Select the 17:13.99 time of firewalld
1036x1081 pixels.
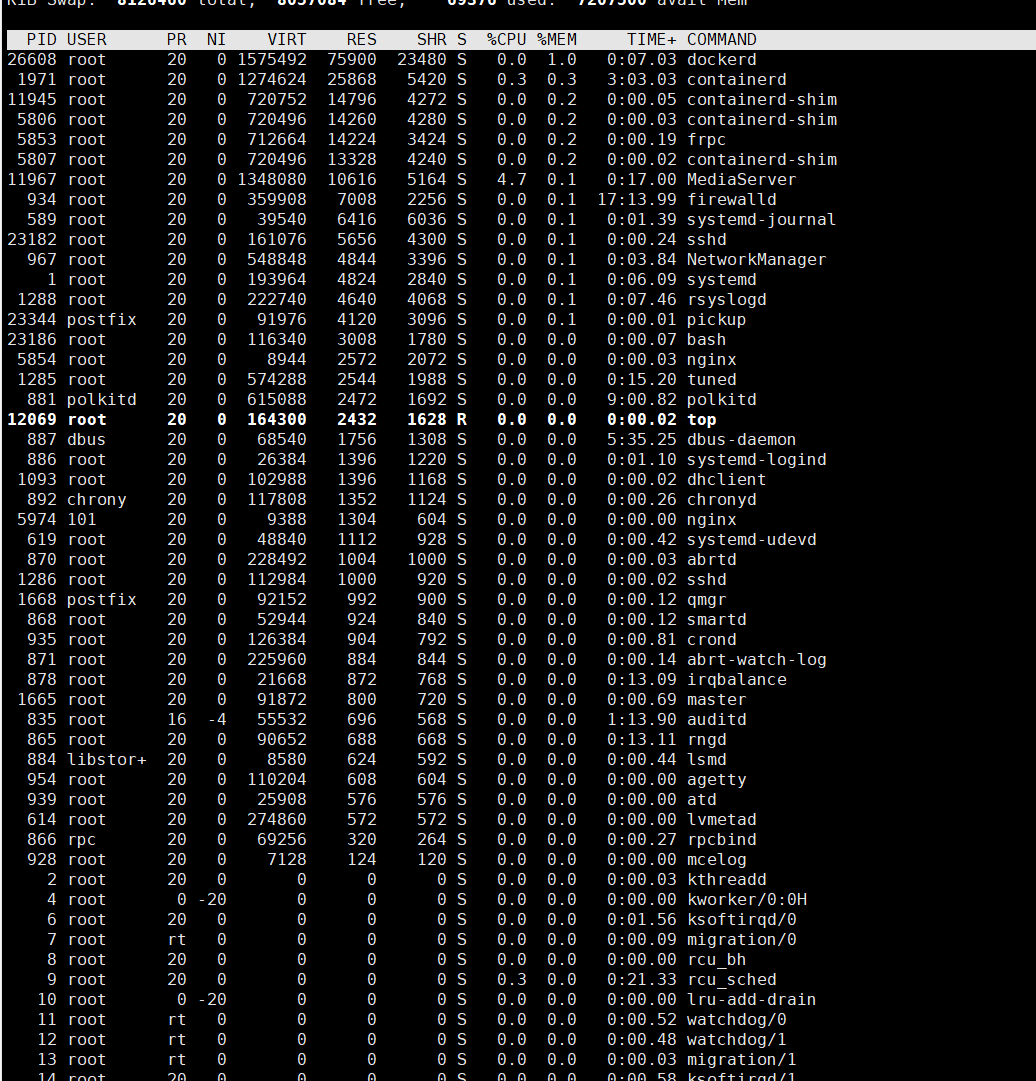[636, 200]
